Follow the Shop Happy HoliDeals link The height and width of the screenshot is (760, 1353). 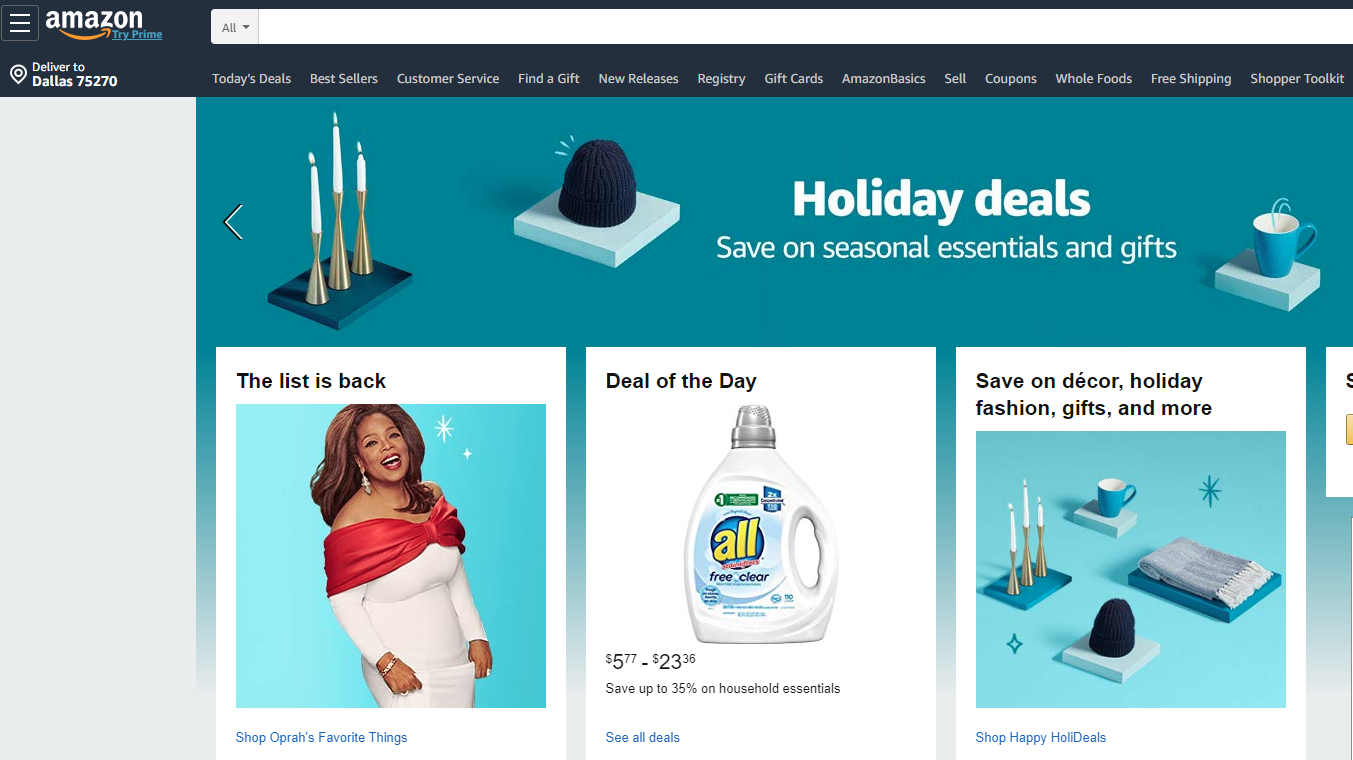1041,738
